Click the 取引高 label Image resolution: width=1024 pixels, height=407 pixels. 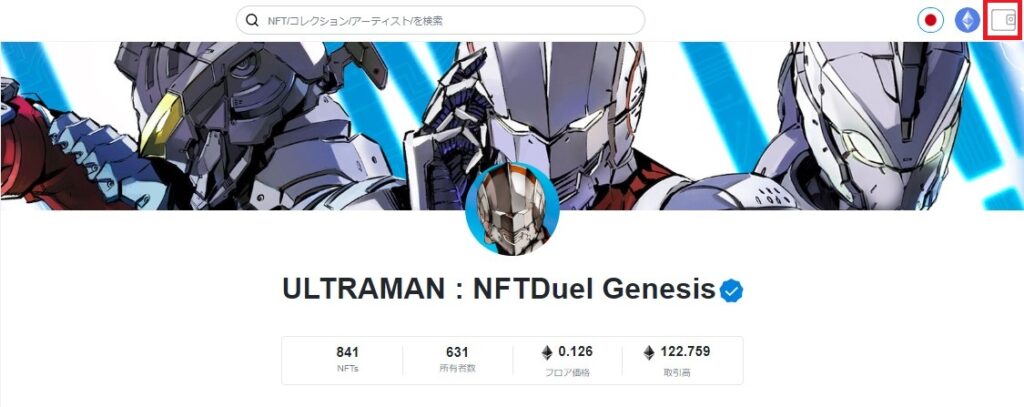click(x=677, y=373)
